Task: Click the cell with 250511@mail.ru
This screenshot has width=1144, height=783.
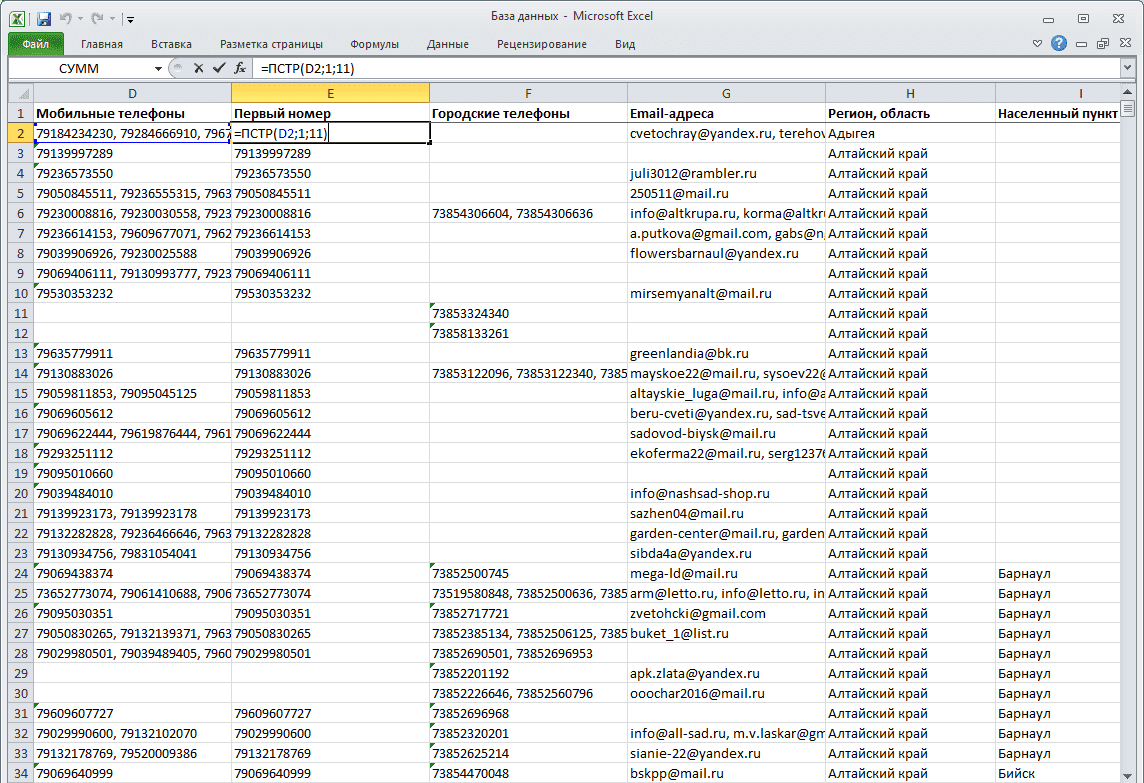Action: (726, 193)
